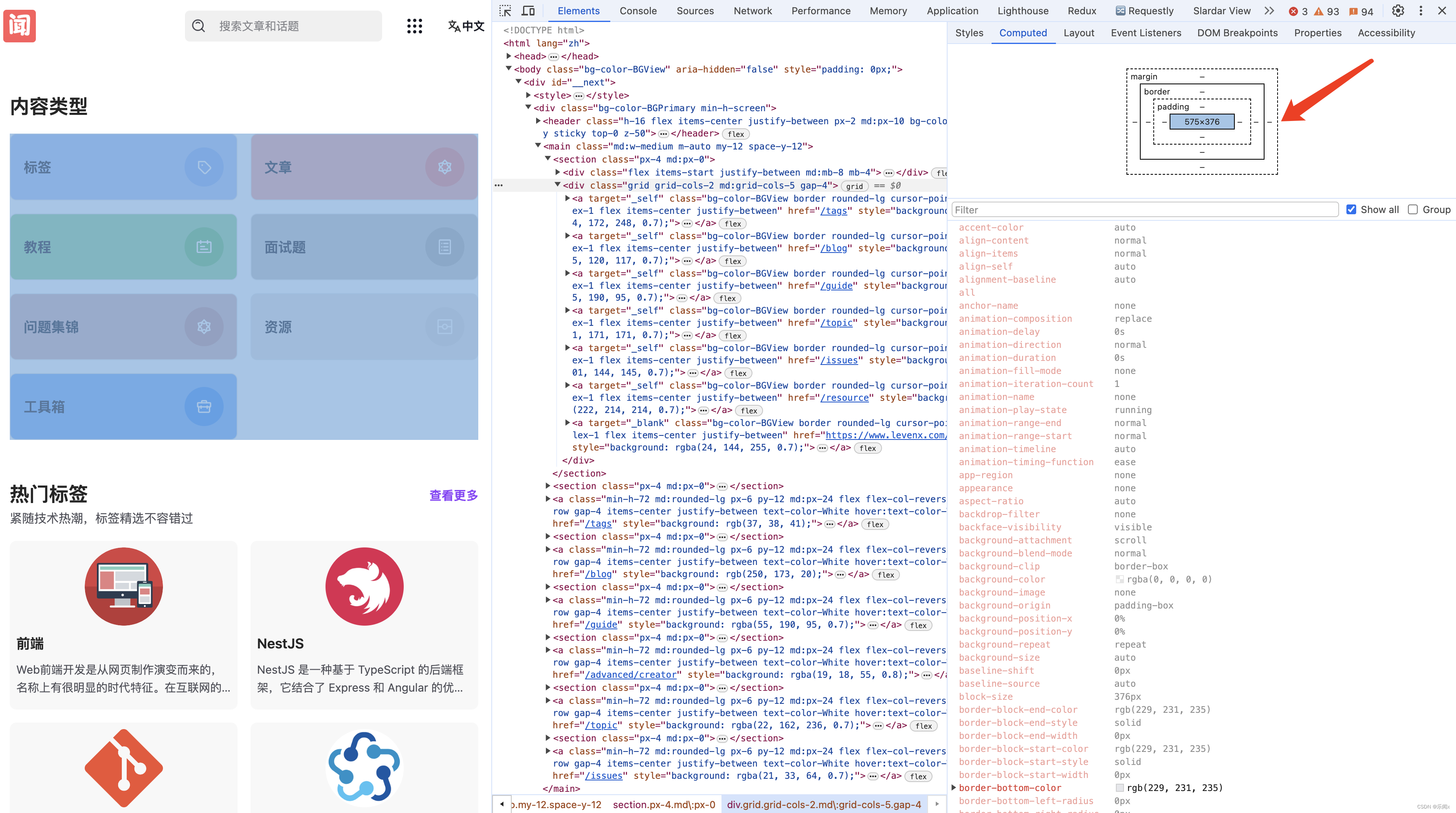The image size is (1456, 813).
Task: Expand border-bottom-color computed property
Action: coord(954,788)
